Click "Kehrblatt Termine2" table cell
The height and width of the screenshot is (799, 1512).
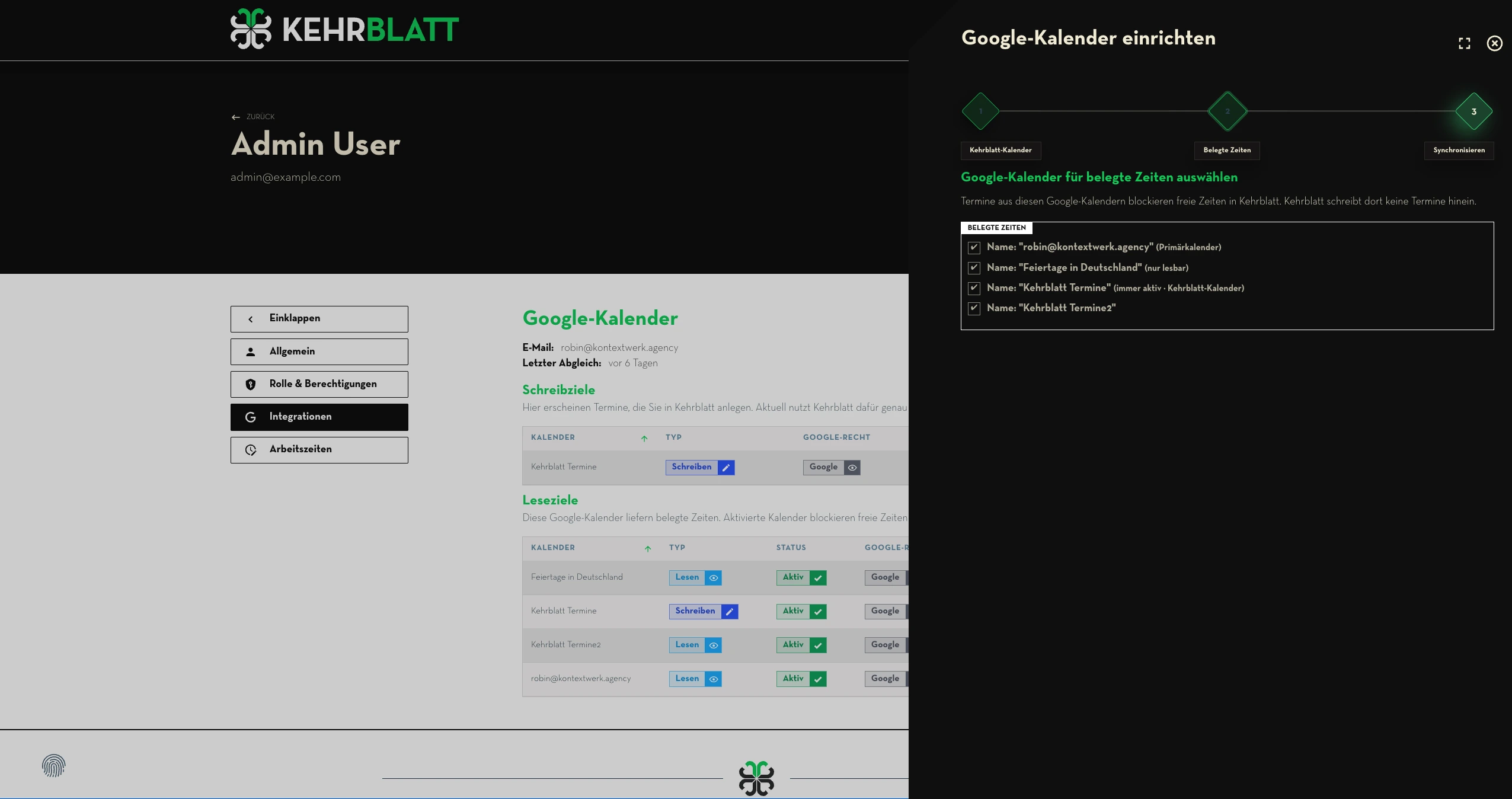coord(565,645)
